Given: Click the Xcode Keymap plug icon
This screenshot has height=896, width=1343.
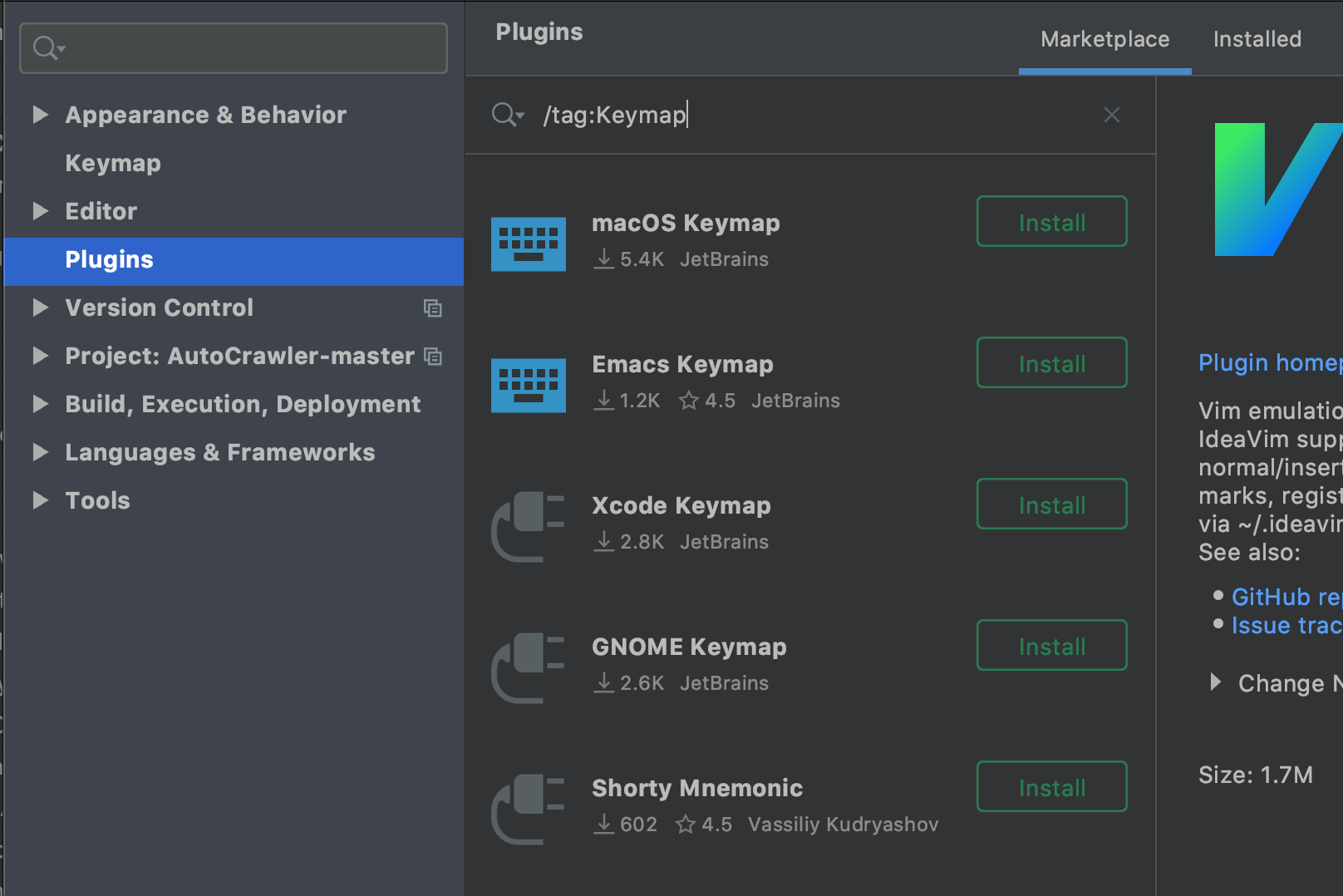Looking at the screenshot, I should (529, 527).
